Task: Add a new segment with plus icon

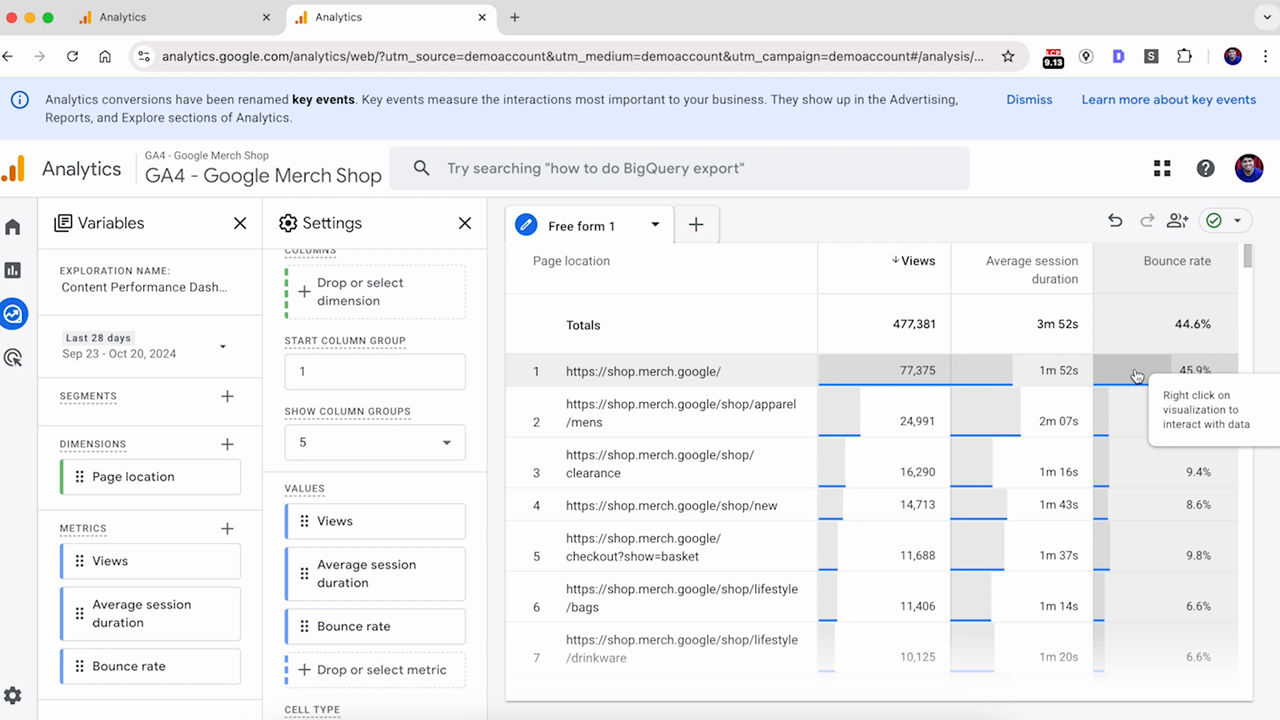Action: pos(227,396)
